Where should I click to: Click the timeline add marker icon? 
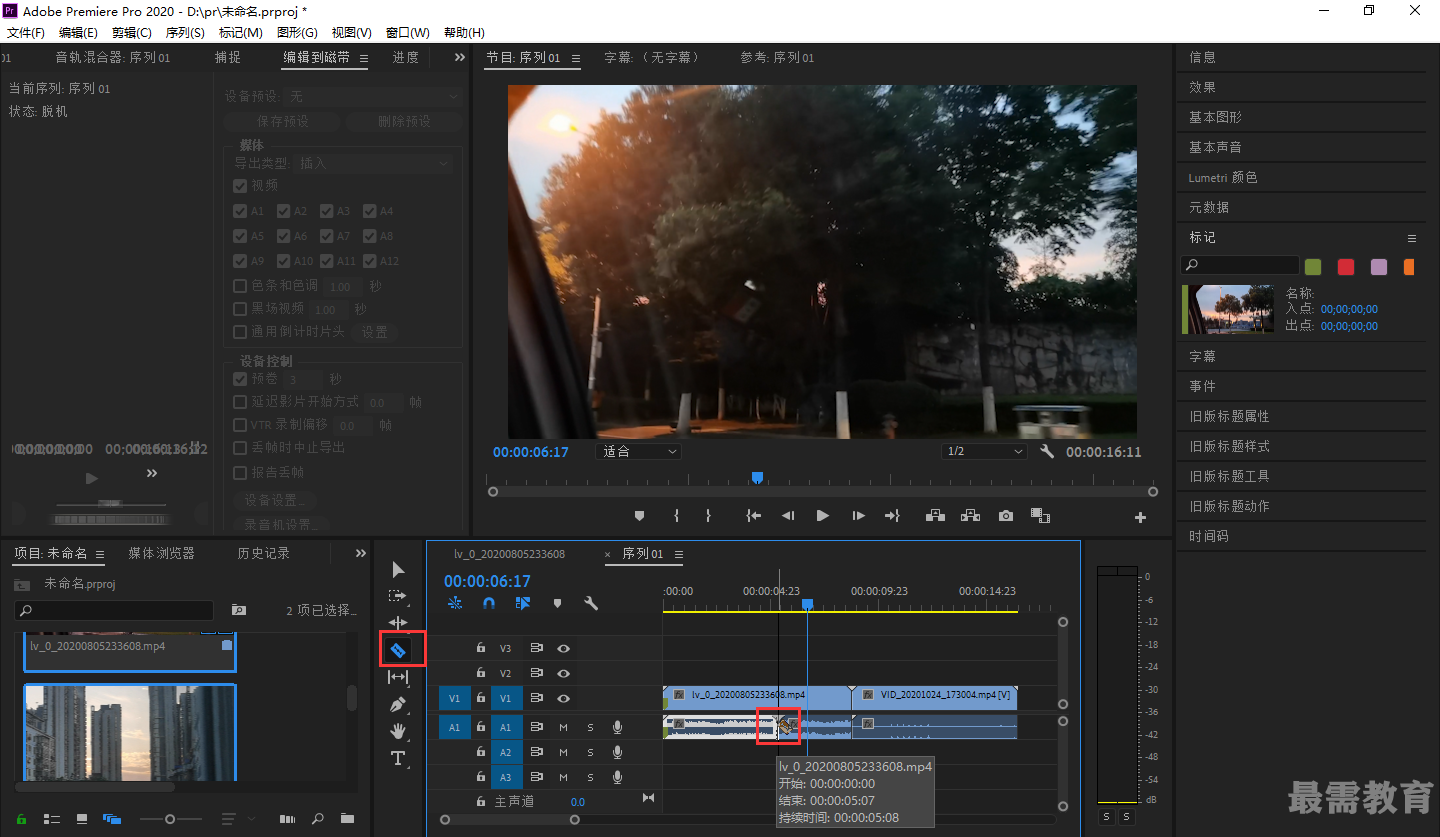pyautogui.click(x=557, y=604)
